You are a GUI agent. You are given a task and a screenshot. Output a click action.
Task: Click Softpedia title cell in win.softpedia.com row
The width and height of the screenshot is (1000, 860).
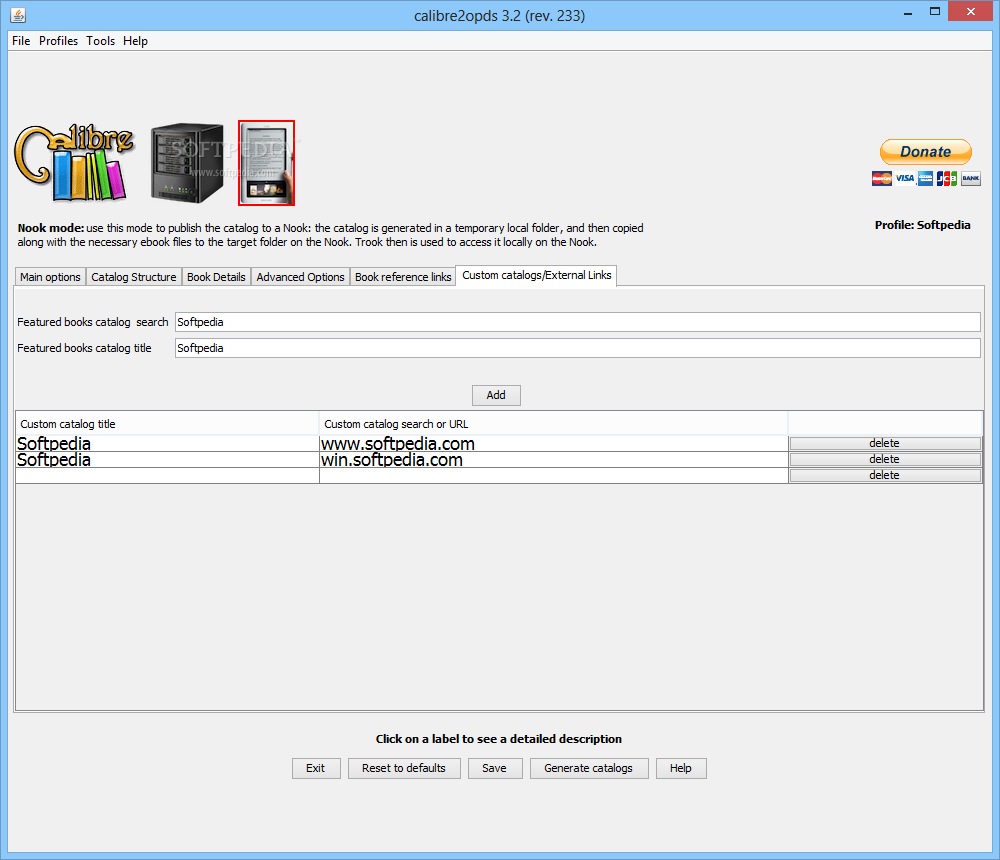click(x=167, y=459)
